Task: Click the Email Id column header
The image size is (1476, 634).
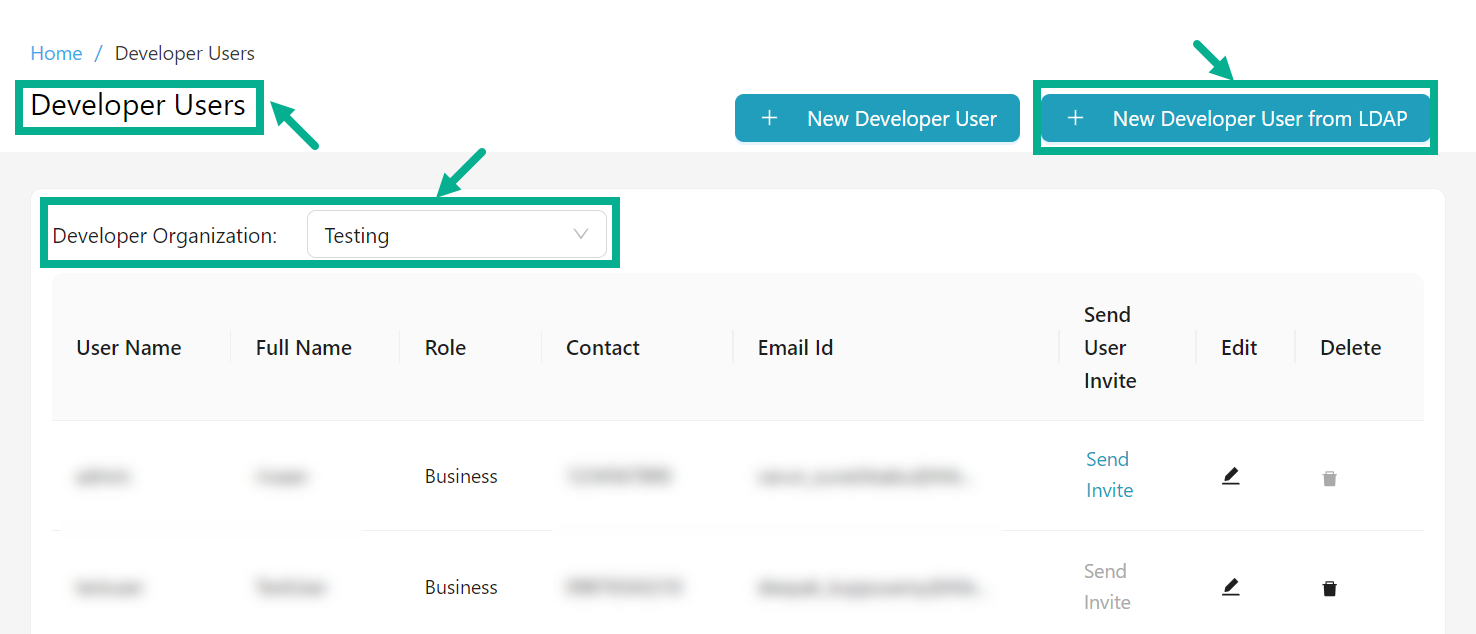Action: click(795, 347)
